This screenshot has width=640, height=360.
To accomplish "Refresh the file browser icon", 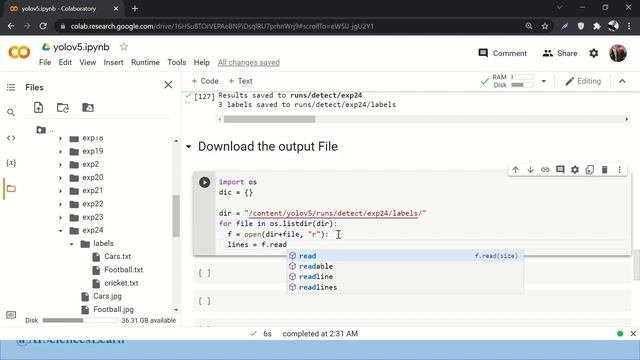I will click(x=63, y=107).
